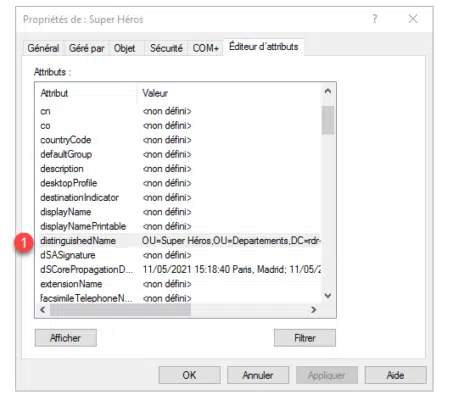Open the COM+ tab
The width and height of the screenshot is (464, 400).
click(x=205, y=48)
